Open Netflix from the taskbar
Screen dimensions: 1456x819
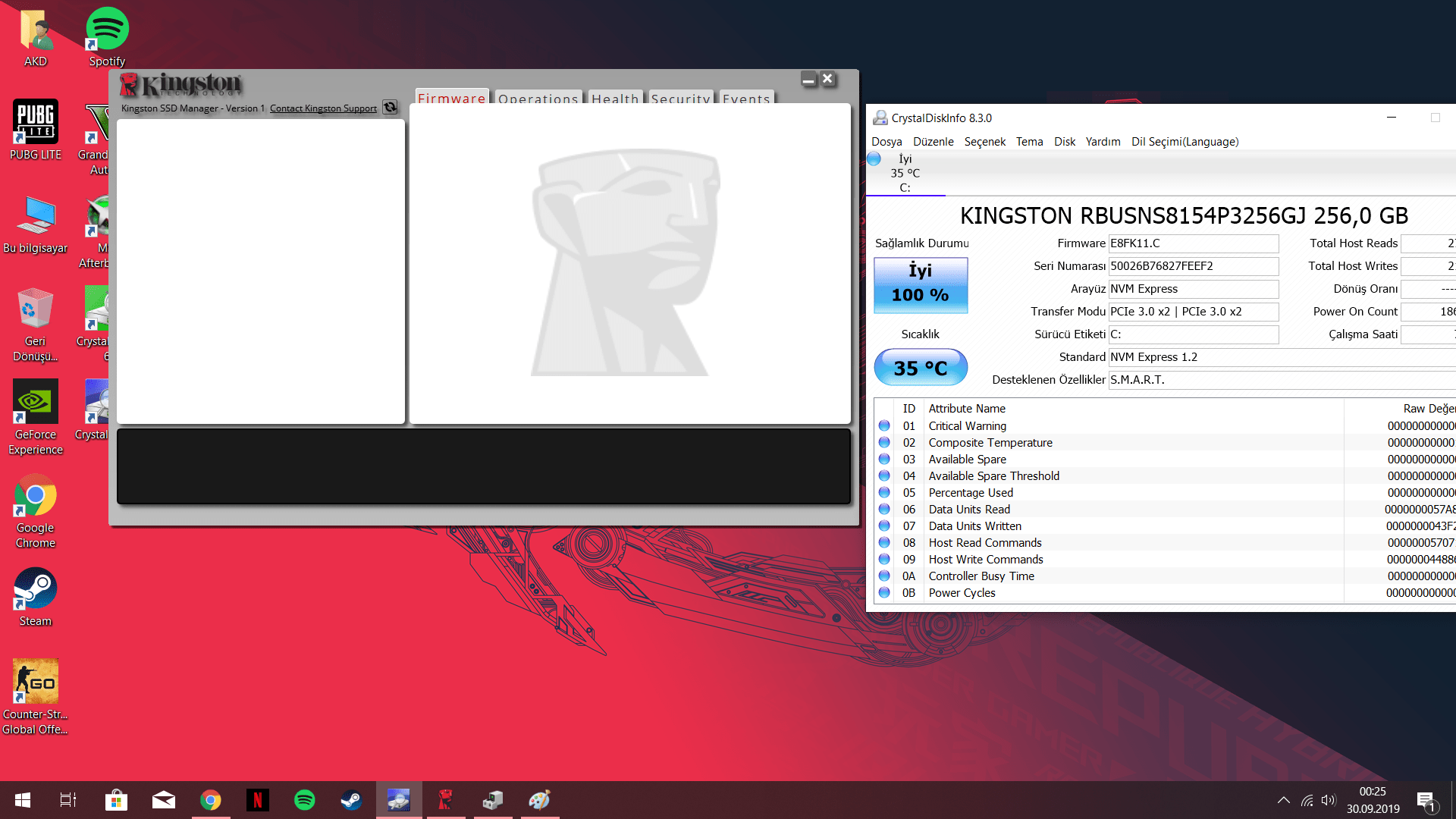coord(258,800)
